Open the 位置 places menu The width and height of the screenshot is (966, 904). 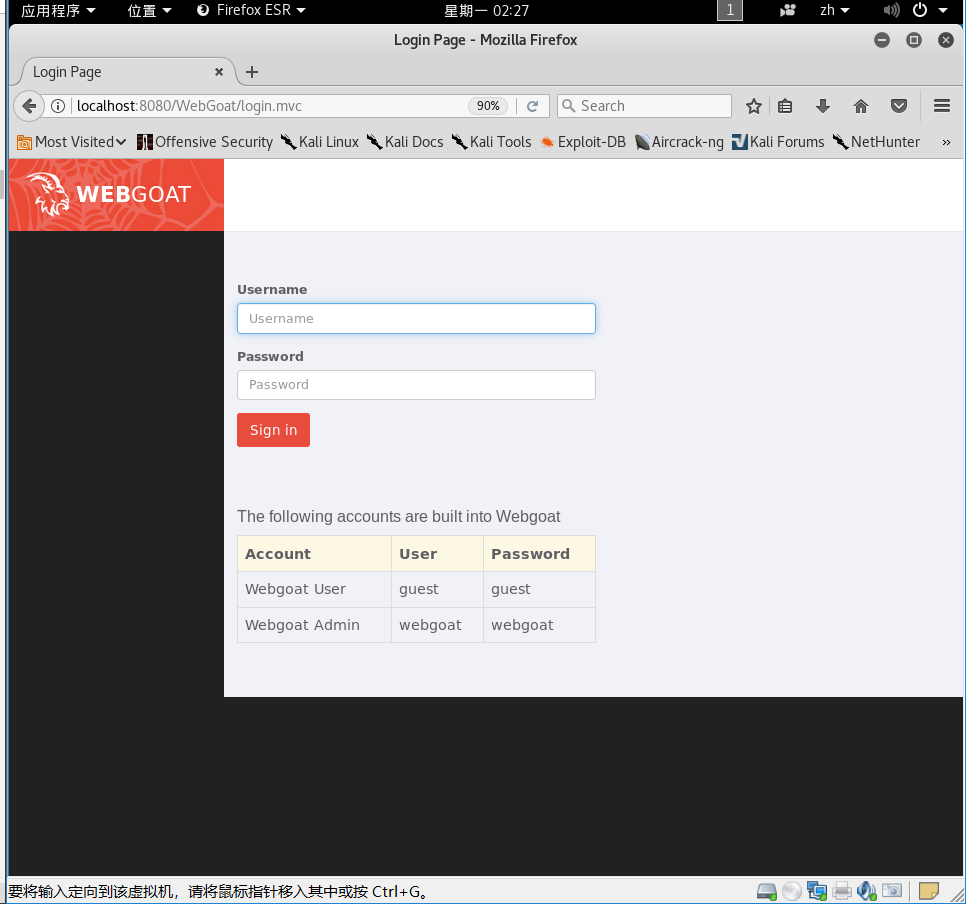[x=149, y=10]
